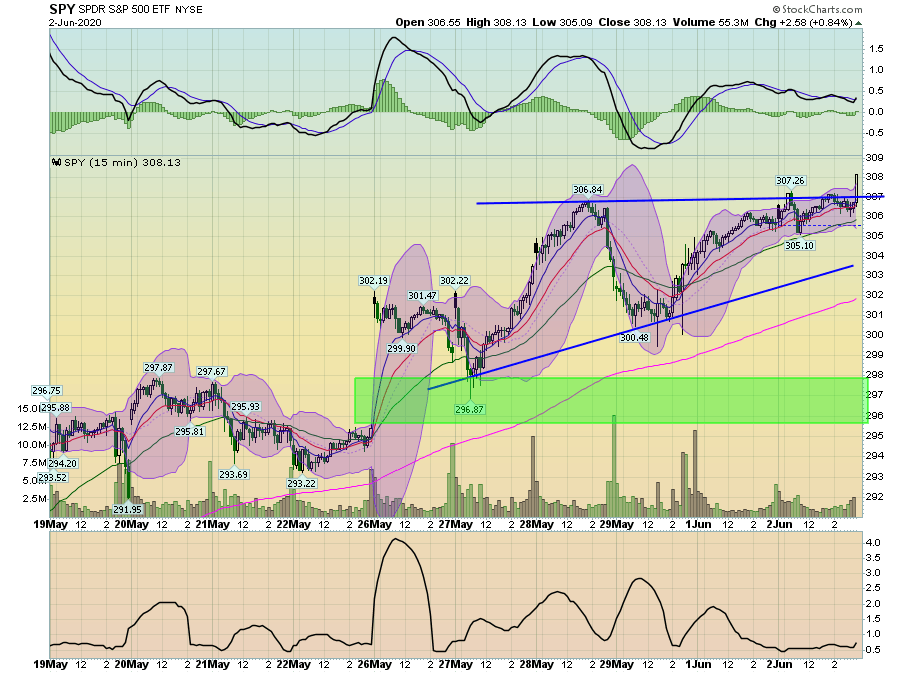
Task: Click the 302.19 price label
Action: point(373,281)
